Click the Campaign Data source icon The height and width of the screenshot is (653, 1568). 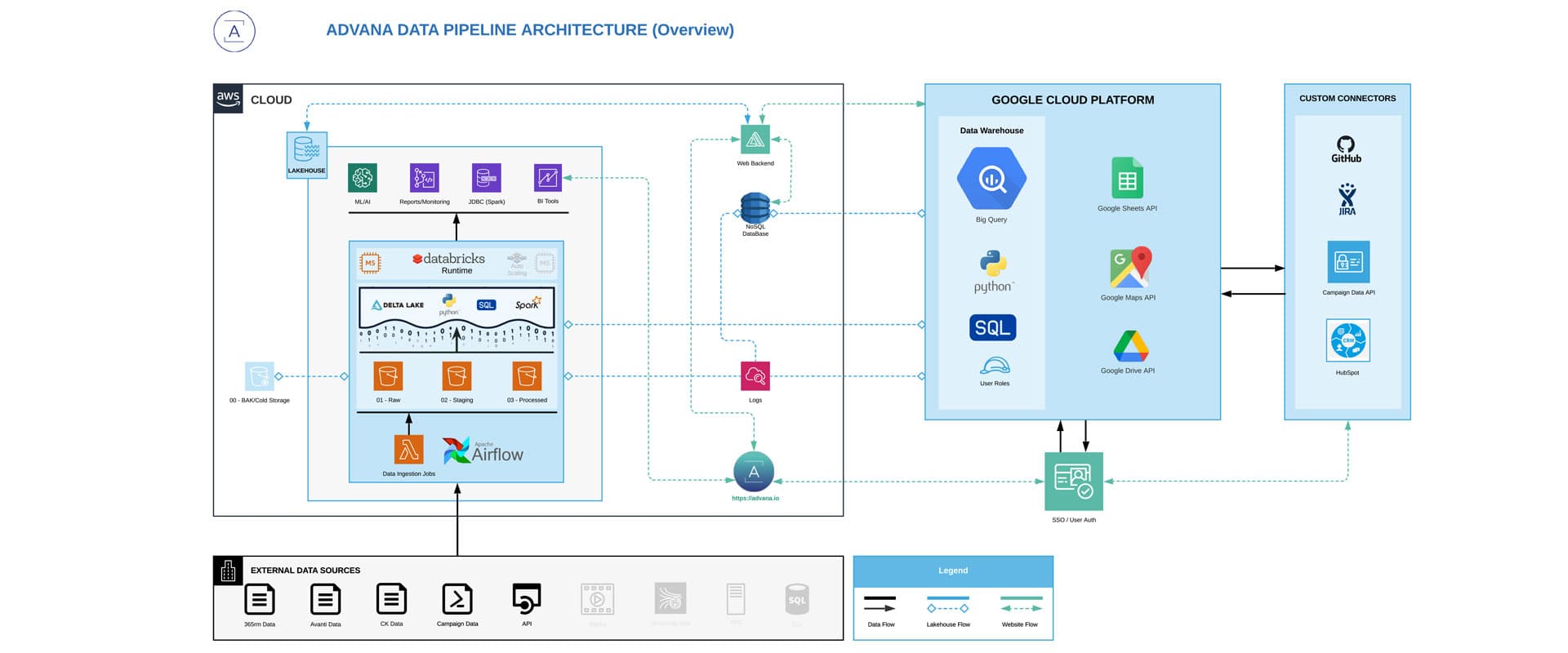click(457, 600)
